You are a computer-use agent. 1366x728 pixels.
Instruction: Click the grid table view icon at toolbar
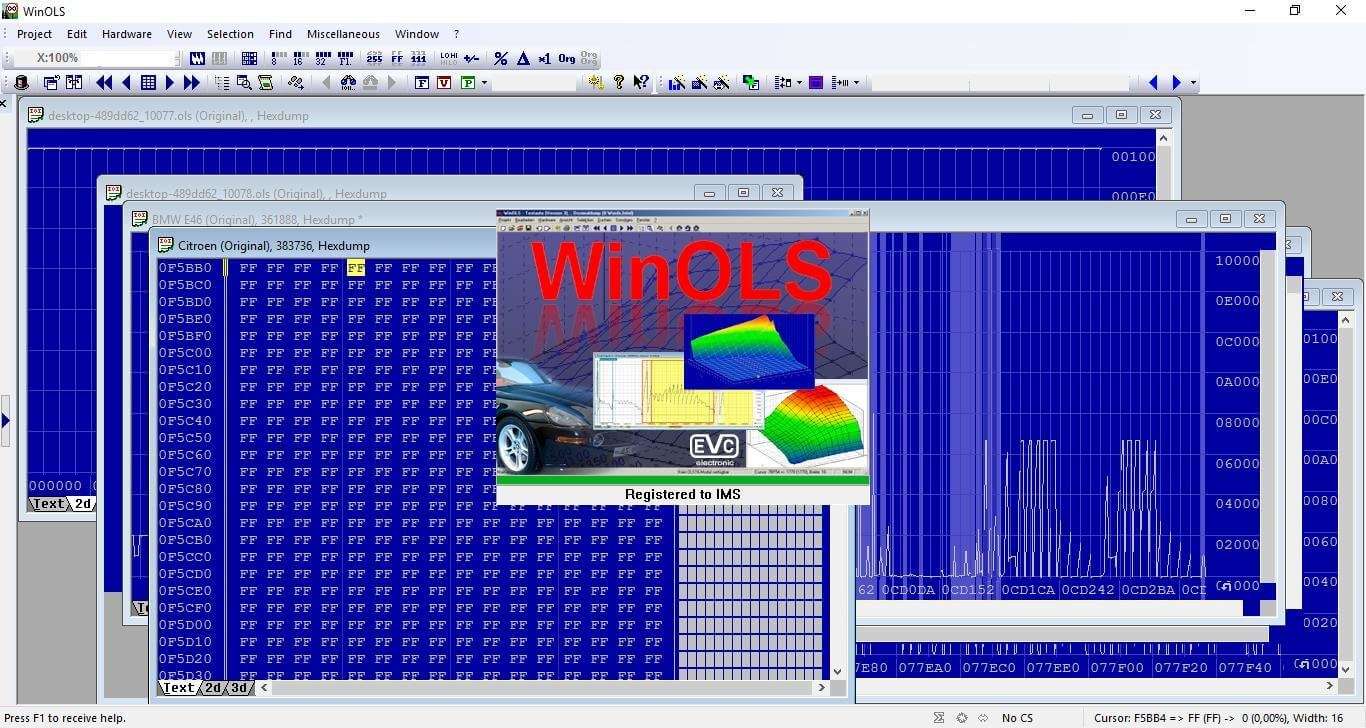(250, 59)
